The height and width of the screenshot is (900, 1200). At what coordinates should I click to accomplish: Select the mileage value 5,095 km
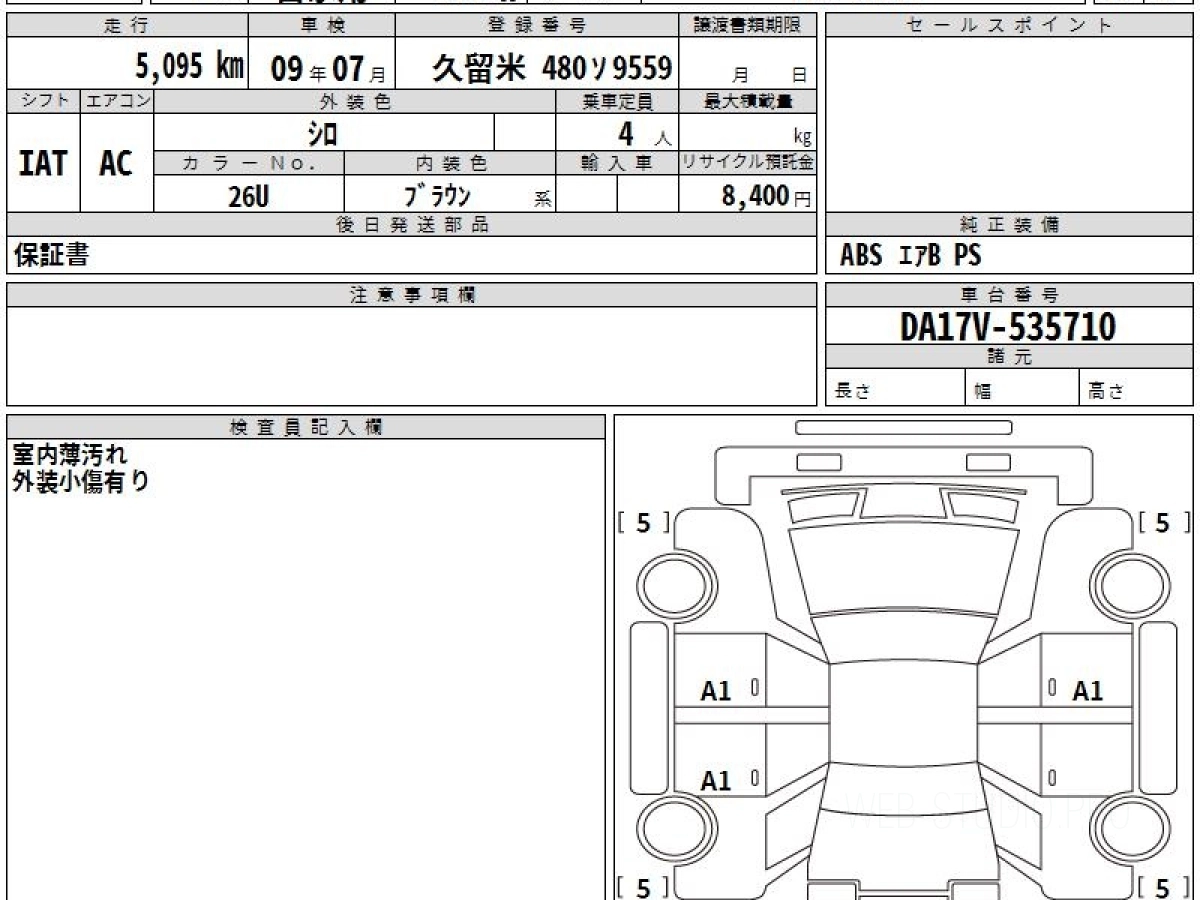click(189, 68)
